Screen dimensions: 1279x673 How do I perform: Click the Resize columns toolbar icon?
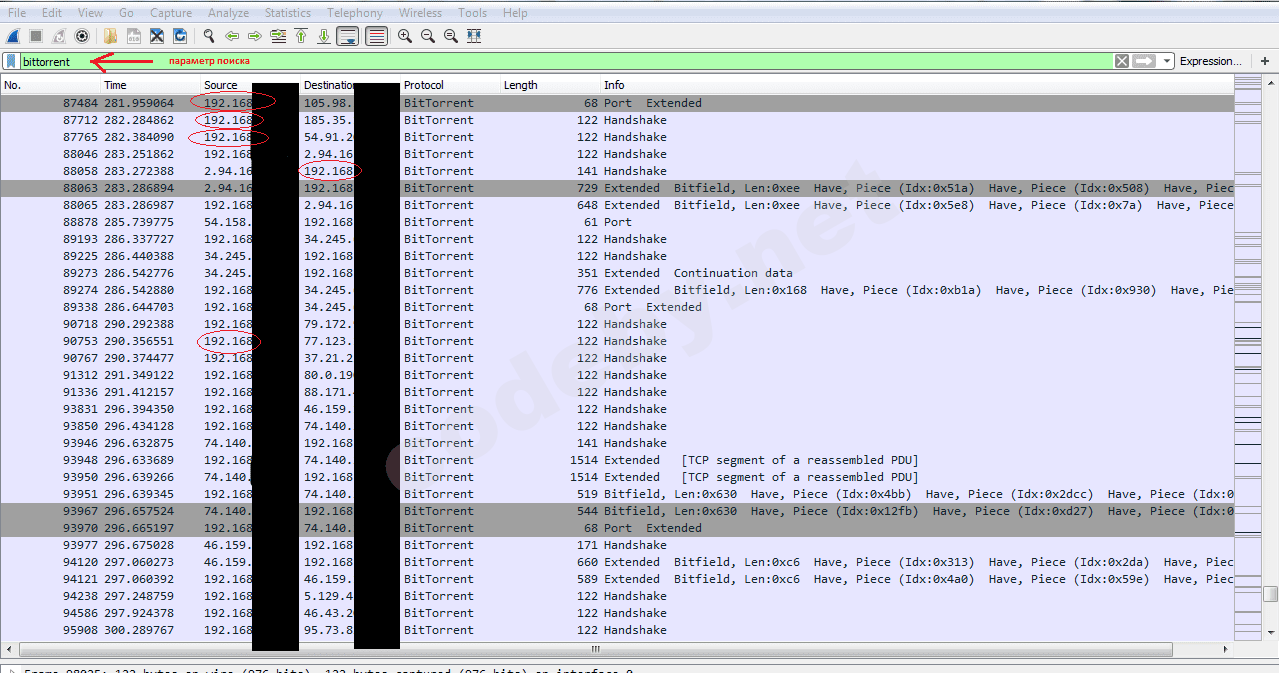[x=474, y=36]
